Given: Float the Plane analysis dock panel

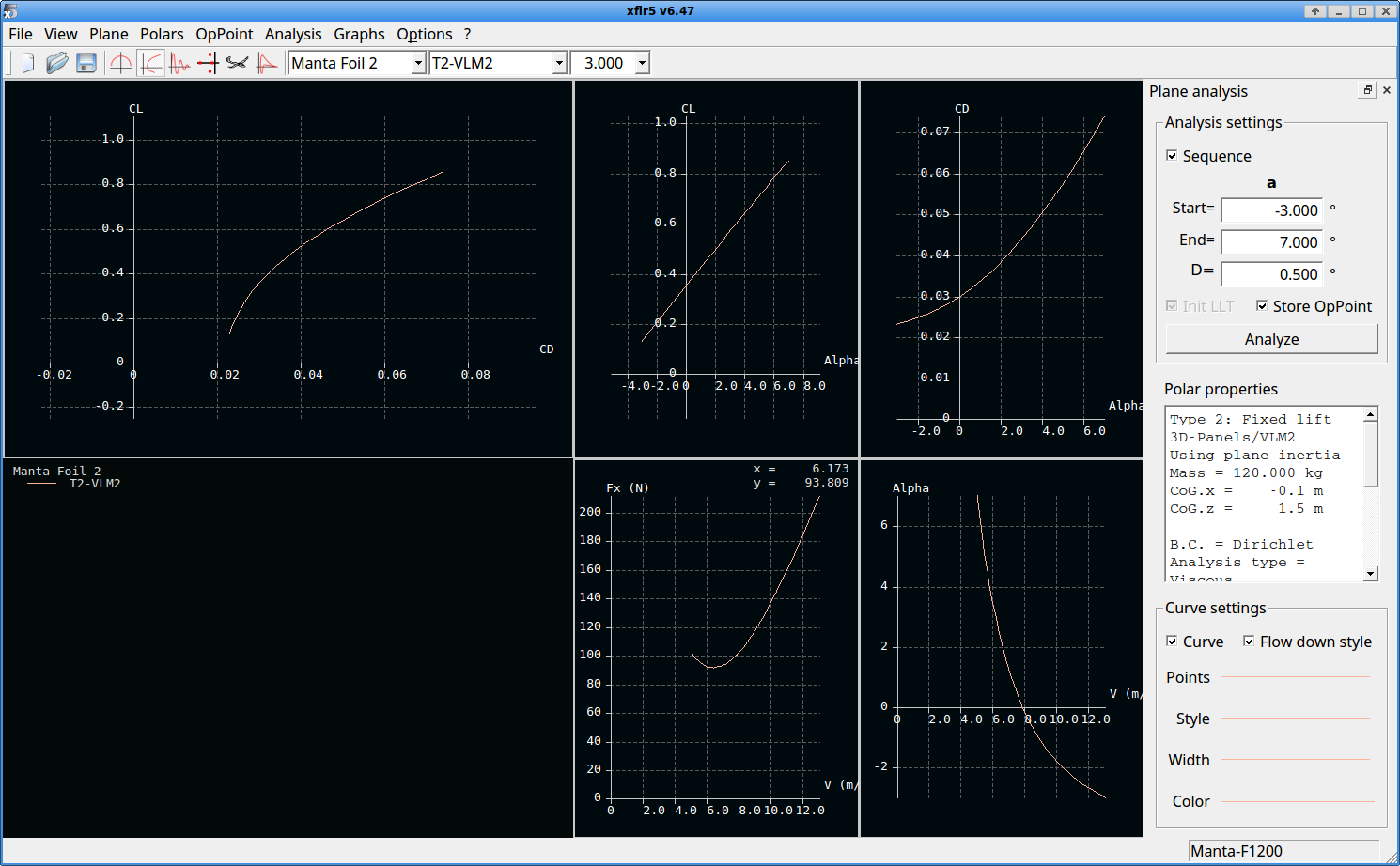Looking at the screenshot, I should 1368,90.
